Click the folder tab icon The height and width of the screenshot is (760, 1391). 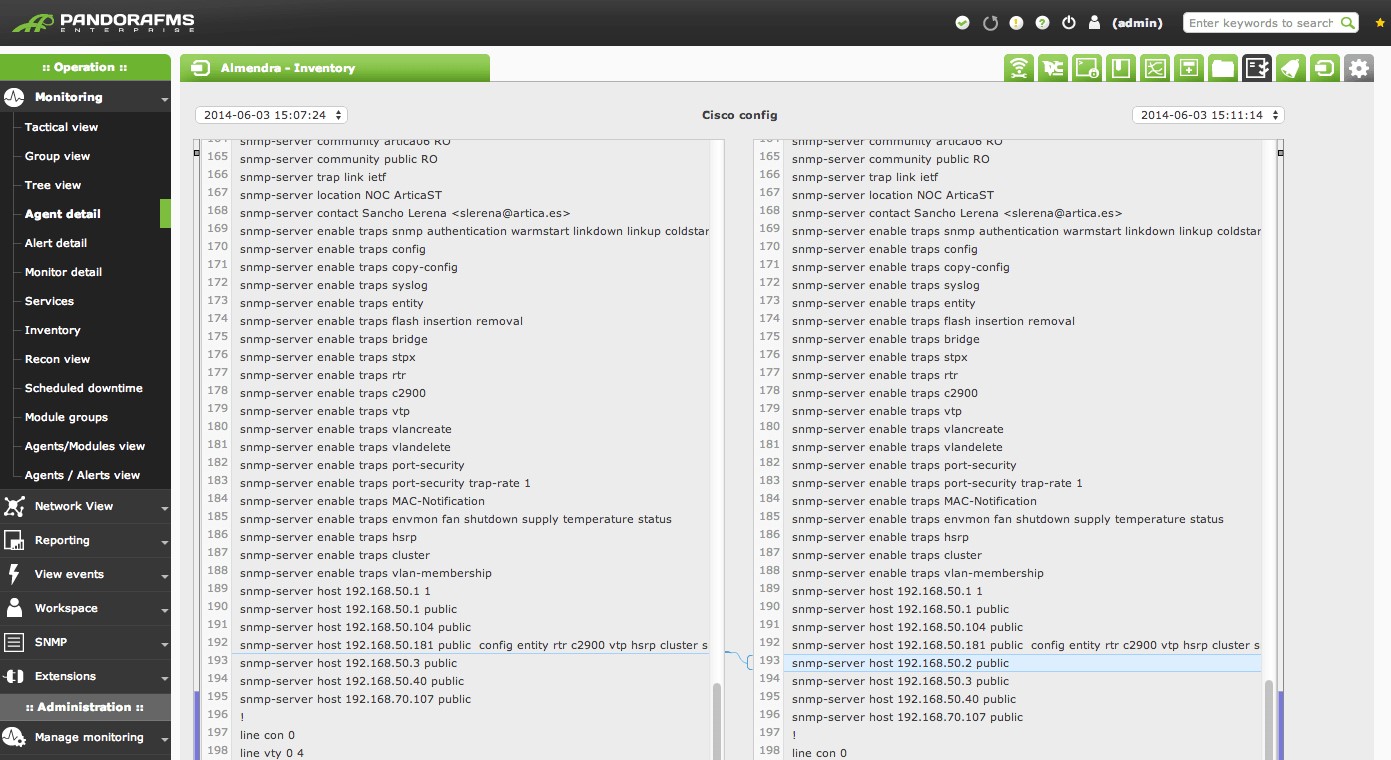(1222, 68)
